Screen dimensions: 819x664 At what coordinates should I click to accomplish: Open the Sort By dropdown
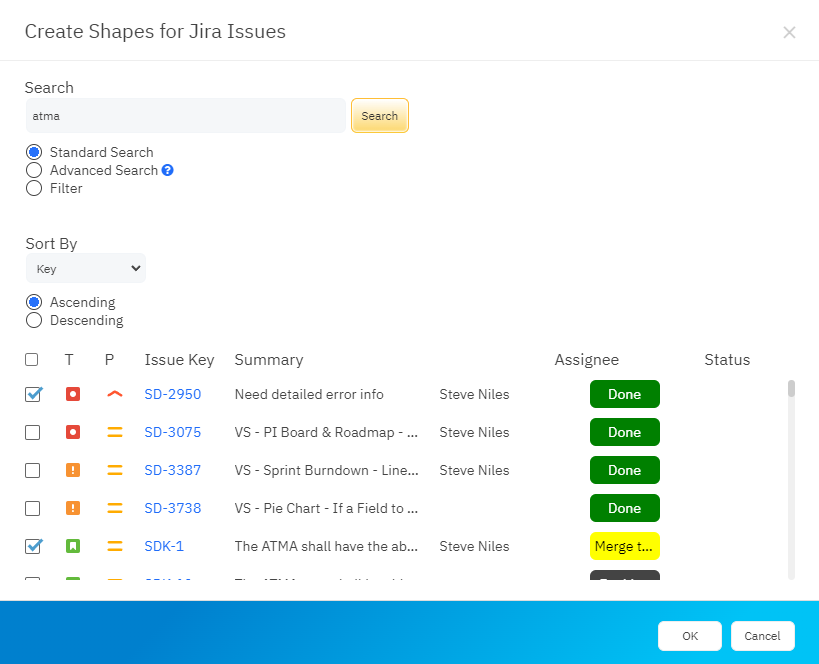tap(85, 268)
